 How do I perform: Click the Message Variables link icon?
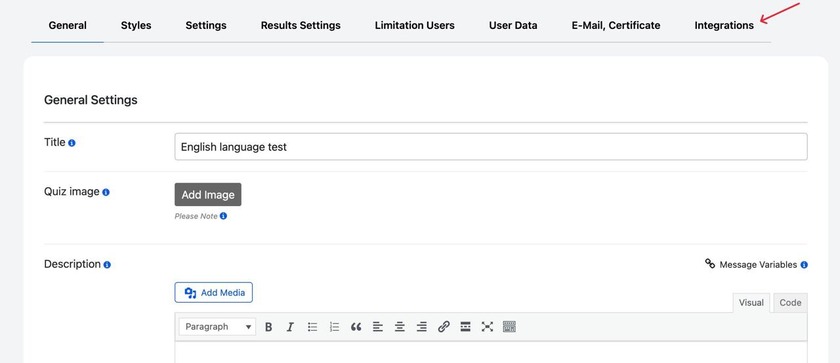point(710,263)
